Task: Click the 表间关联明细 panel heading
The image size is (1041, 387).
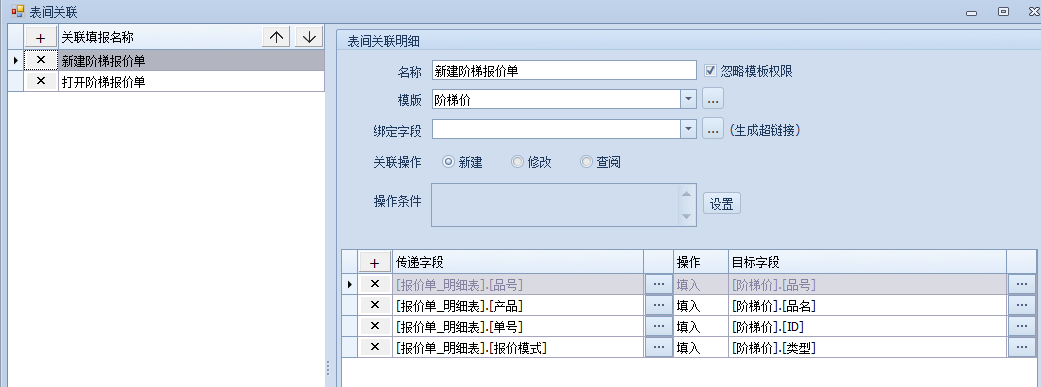Action: [384, 41]
